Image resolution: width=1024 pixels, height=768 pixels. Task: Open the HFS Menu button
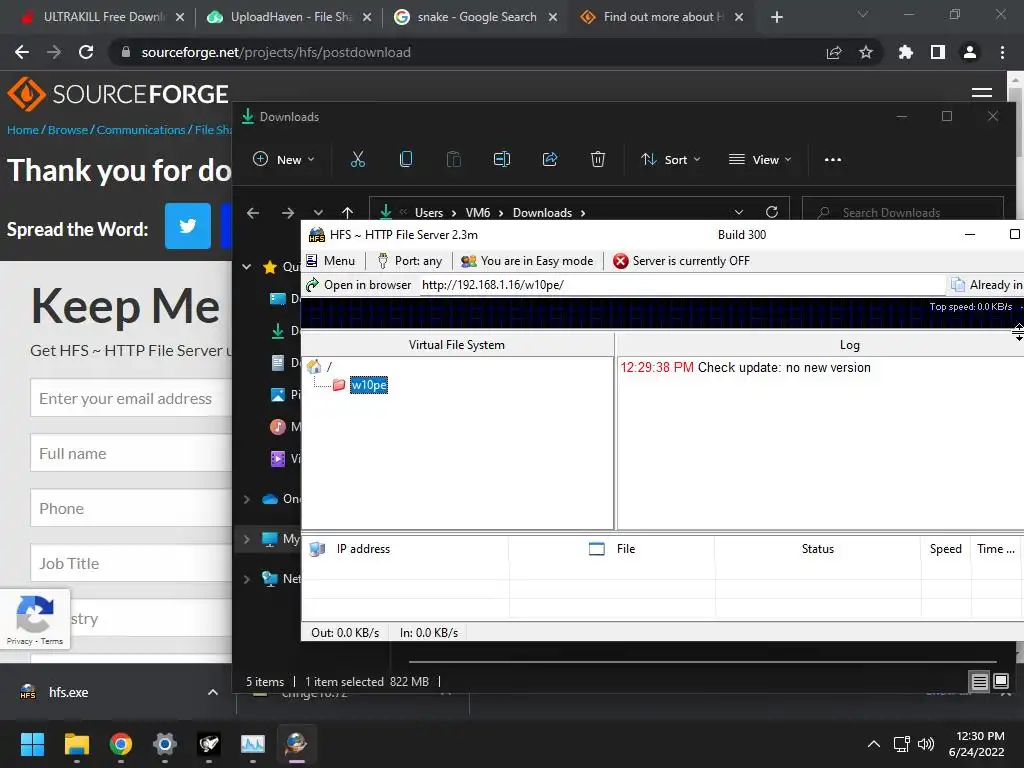tap(330, 261)
